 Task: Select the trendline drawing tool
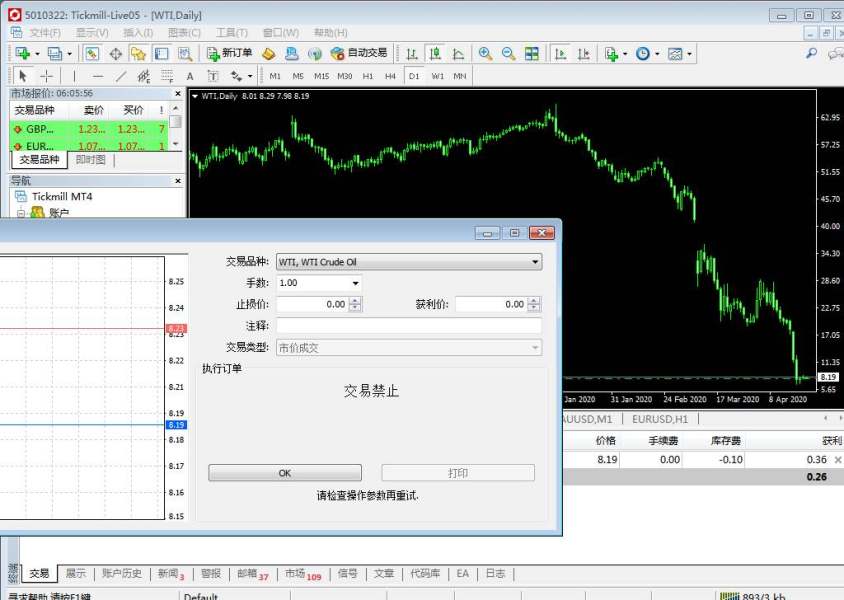pyautogui.click(x=121, y=76)
